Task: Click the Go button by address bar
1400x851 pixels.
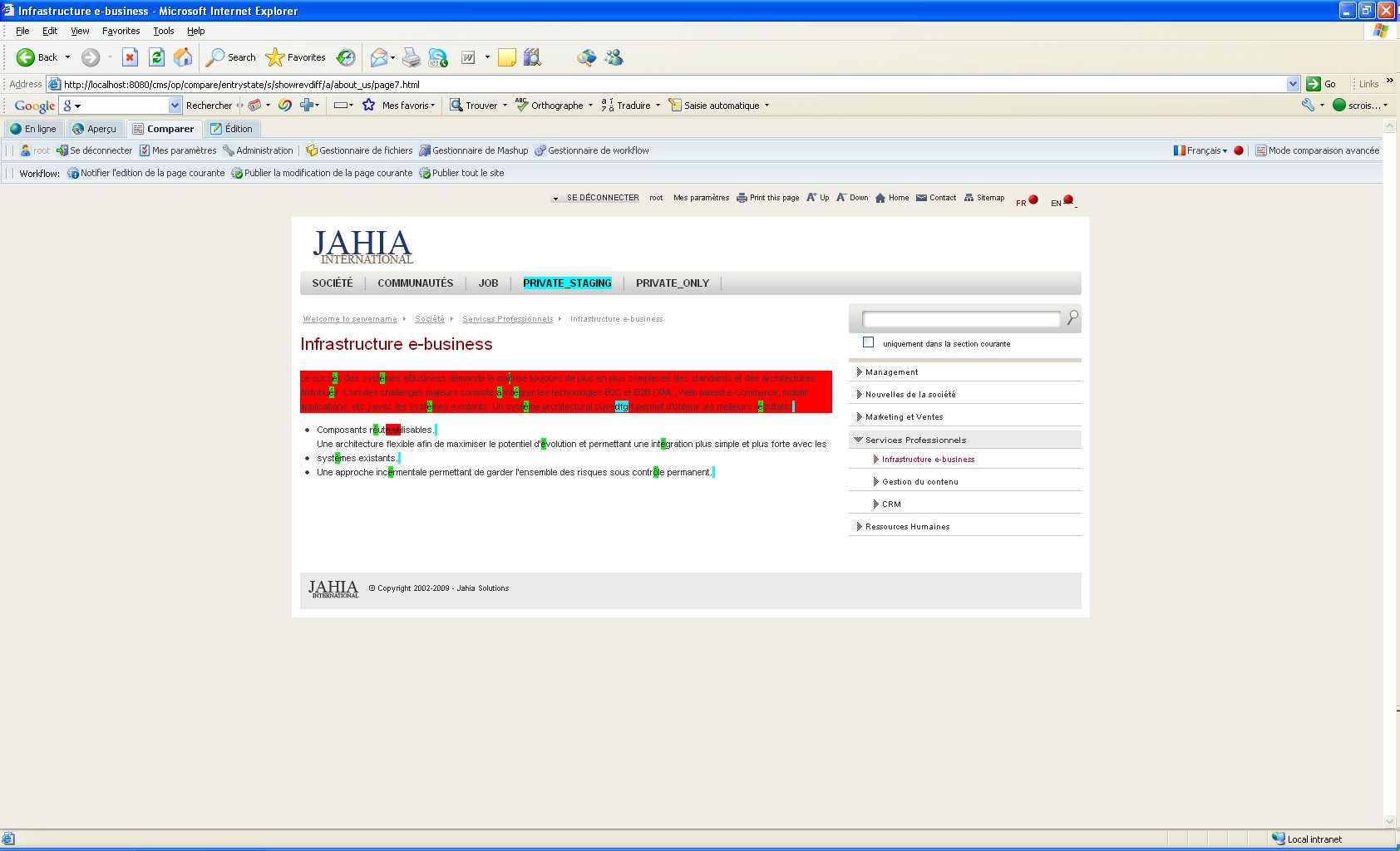Action: [1321, 84]
